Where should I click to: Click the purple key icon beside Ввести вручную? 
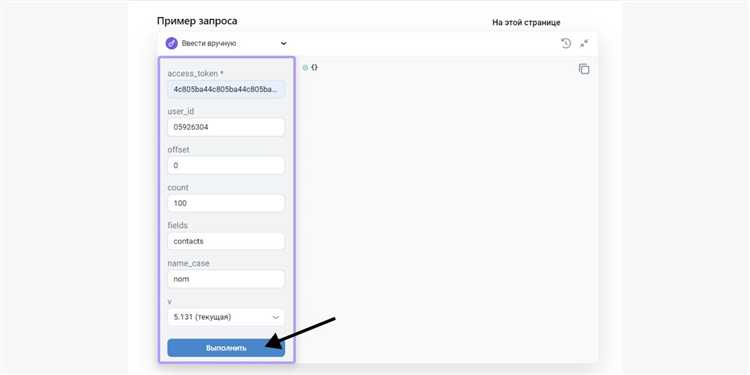(x=171, y=44)
